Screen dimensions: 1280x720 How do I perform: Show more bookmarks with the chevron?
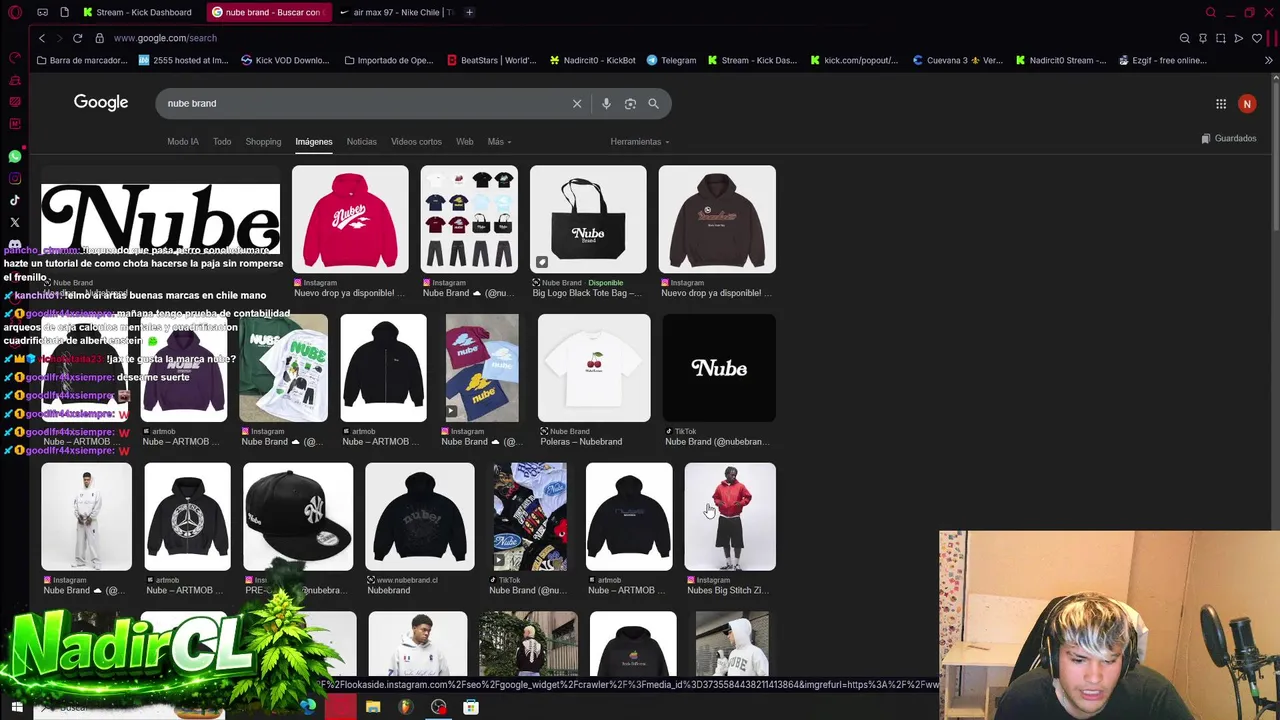(x=1269, y=60)
